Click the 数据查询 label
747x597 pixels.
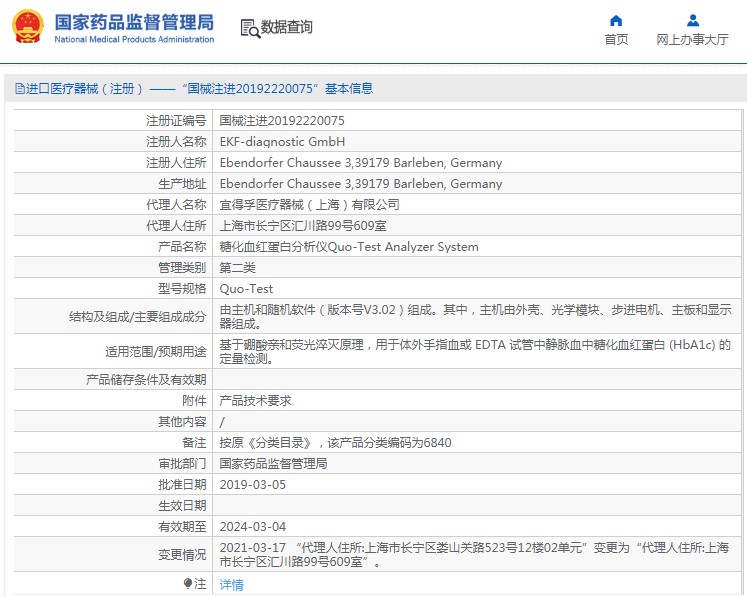coord(286,27)
